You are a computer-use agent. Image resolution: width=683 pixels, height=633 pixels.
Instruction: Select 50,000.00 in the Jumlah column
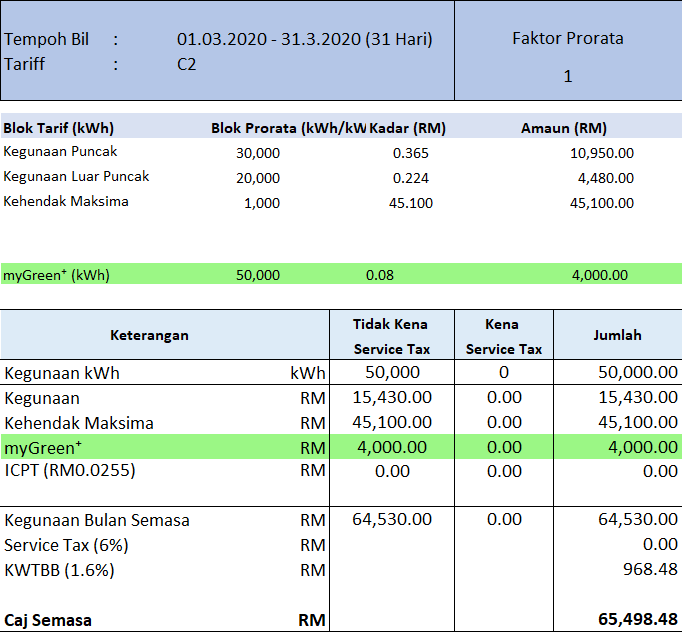(x=638, y=372)
